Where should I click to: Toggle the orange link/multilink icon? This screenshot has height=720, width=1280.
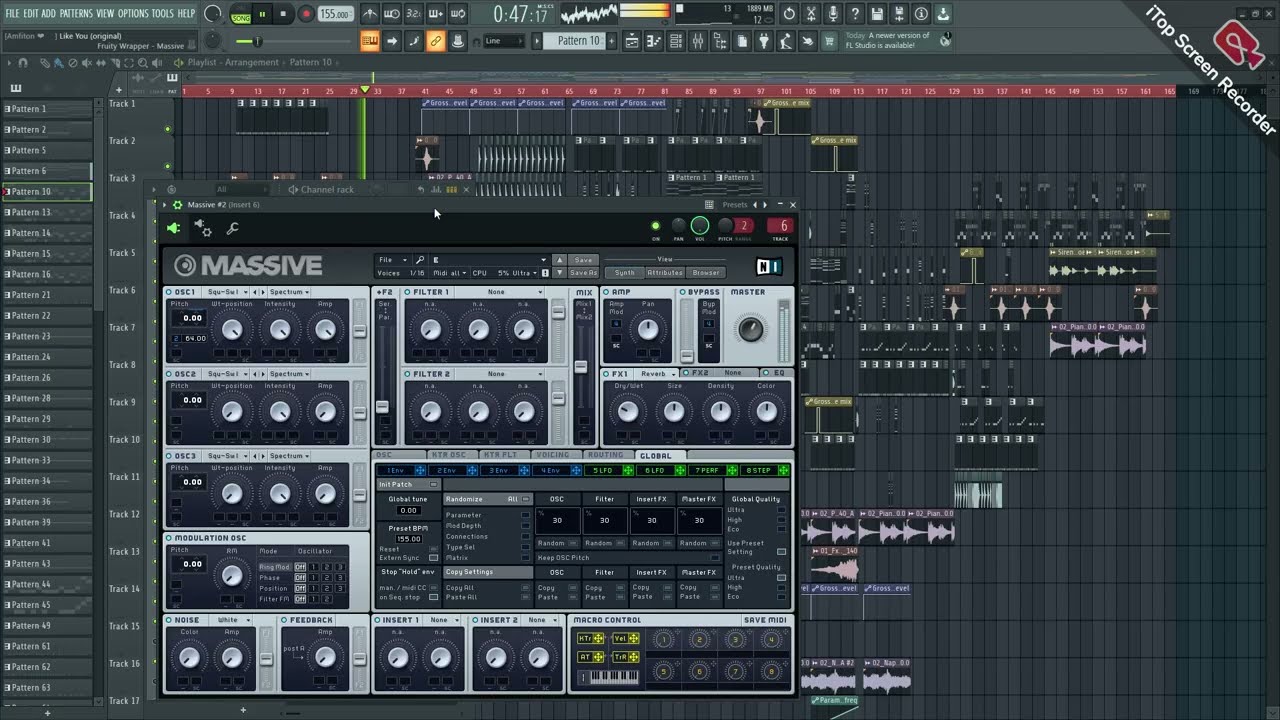coord(435,41)
